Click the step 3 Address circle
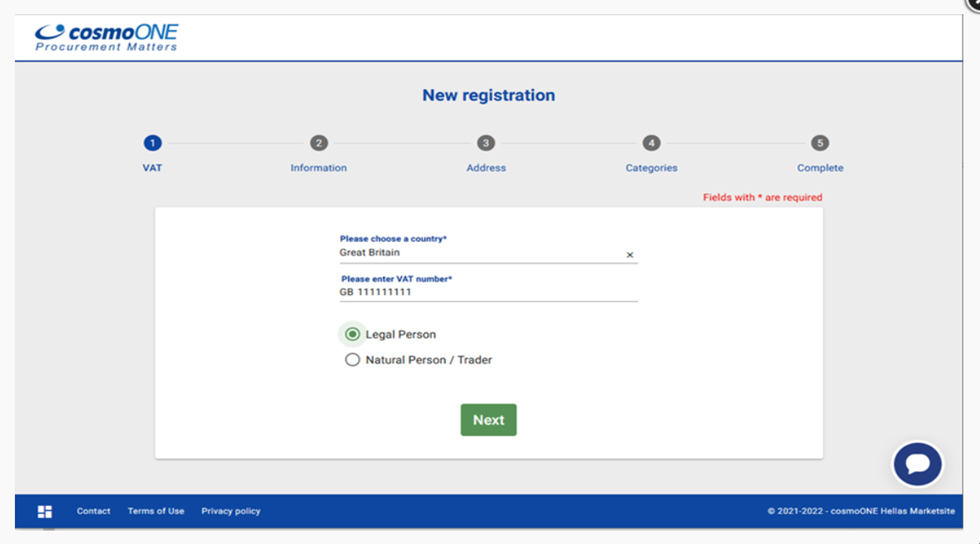Screen dimensions: 980x544 [x=486, y=143]
